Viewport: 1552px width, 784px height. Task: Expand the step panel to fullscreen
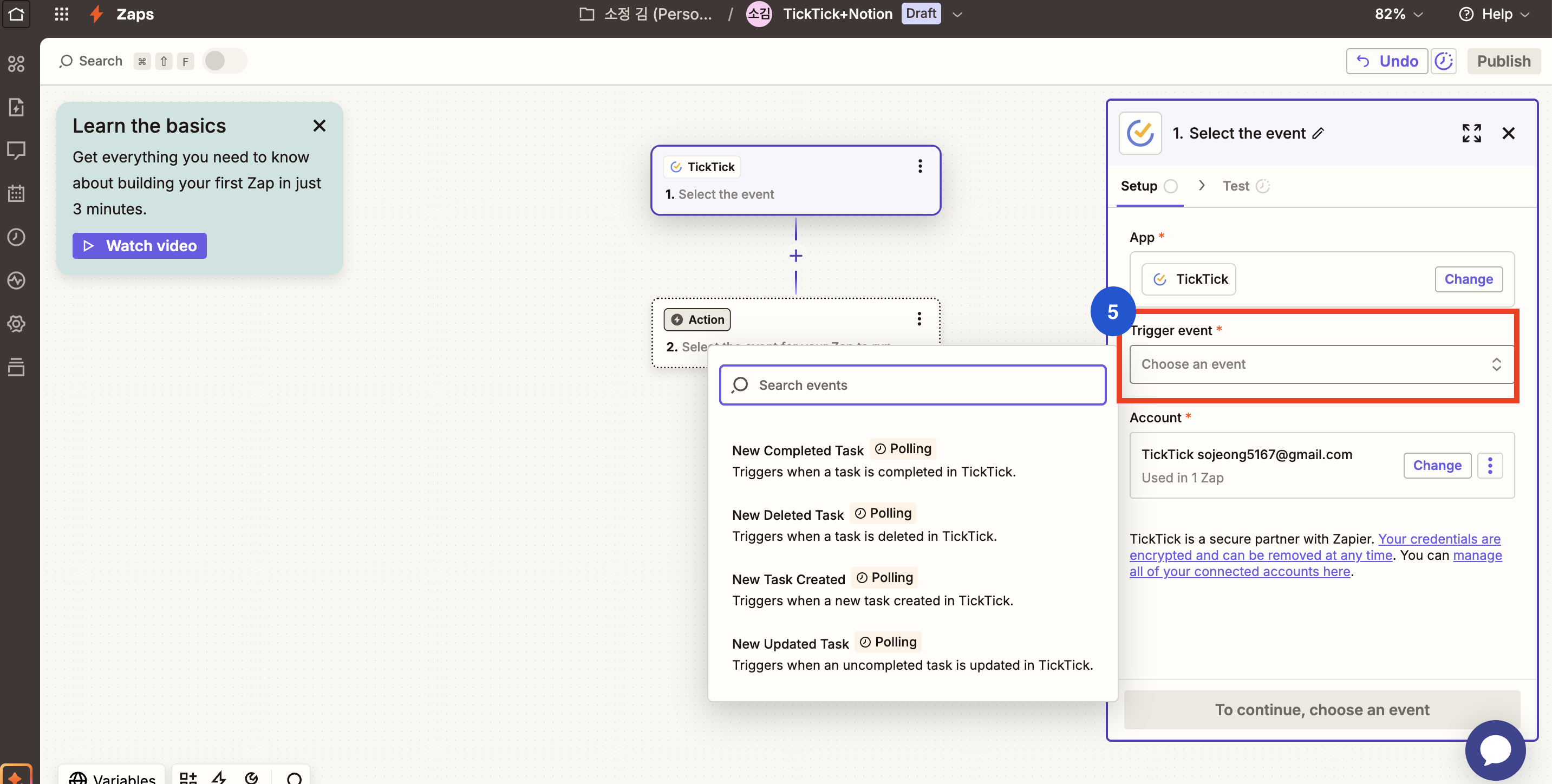(1471, 133)
